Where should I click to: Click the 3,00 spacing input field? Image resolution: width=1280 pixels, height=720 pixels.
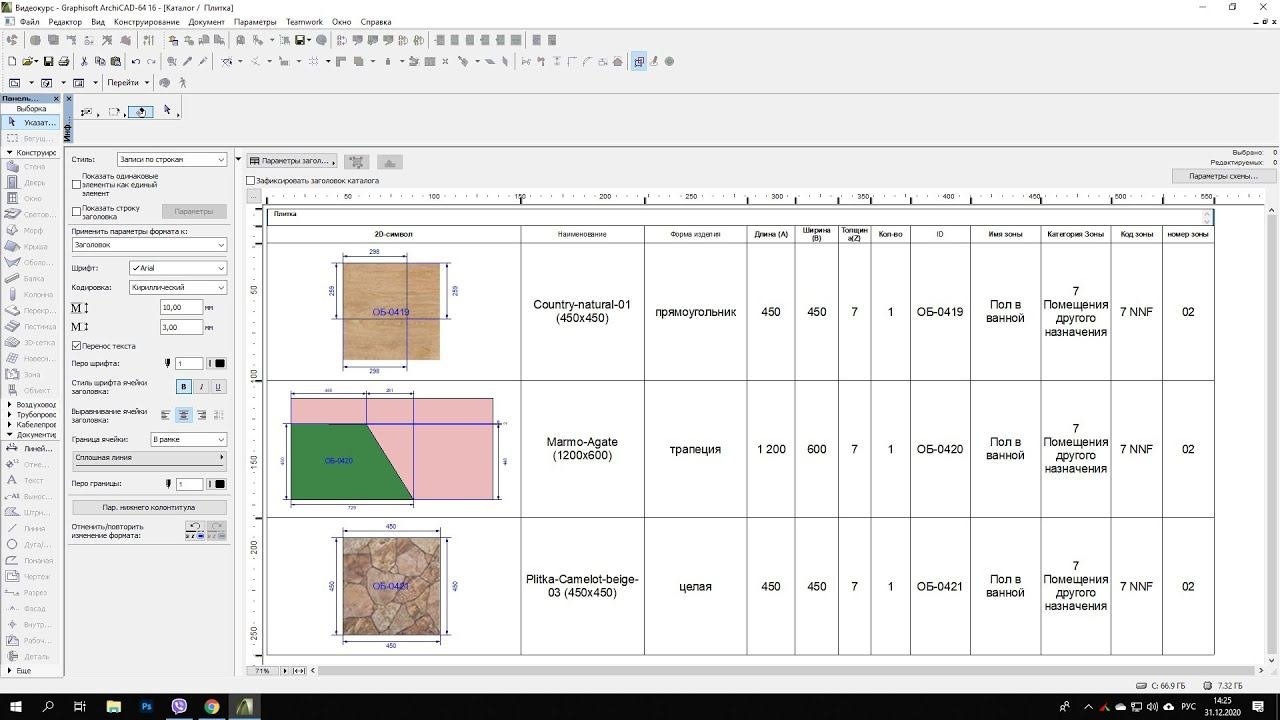181,327
